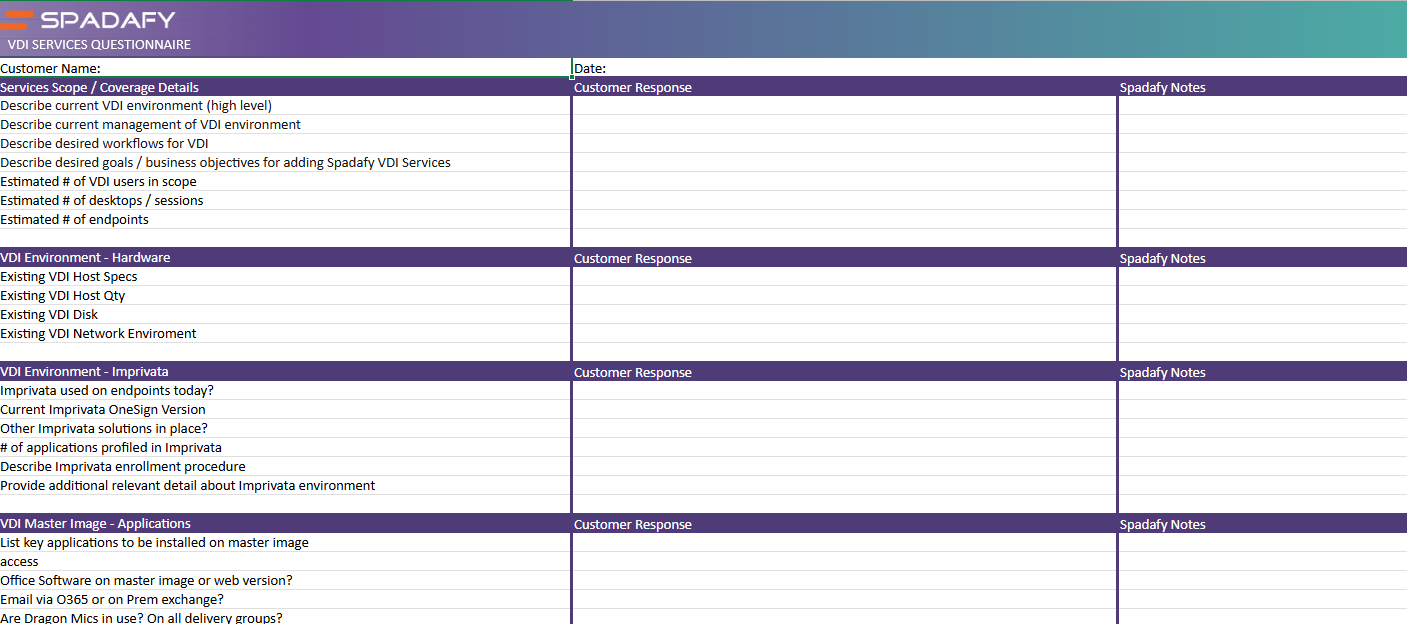The image size is (1407, 624).
Task: Click Spadafy Notes header in Hardware section
Action: (x=1263, y=258)
